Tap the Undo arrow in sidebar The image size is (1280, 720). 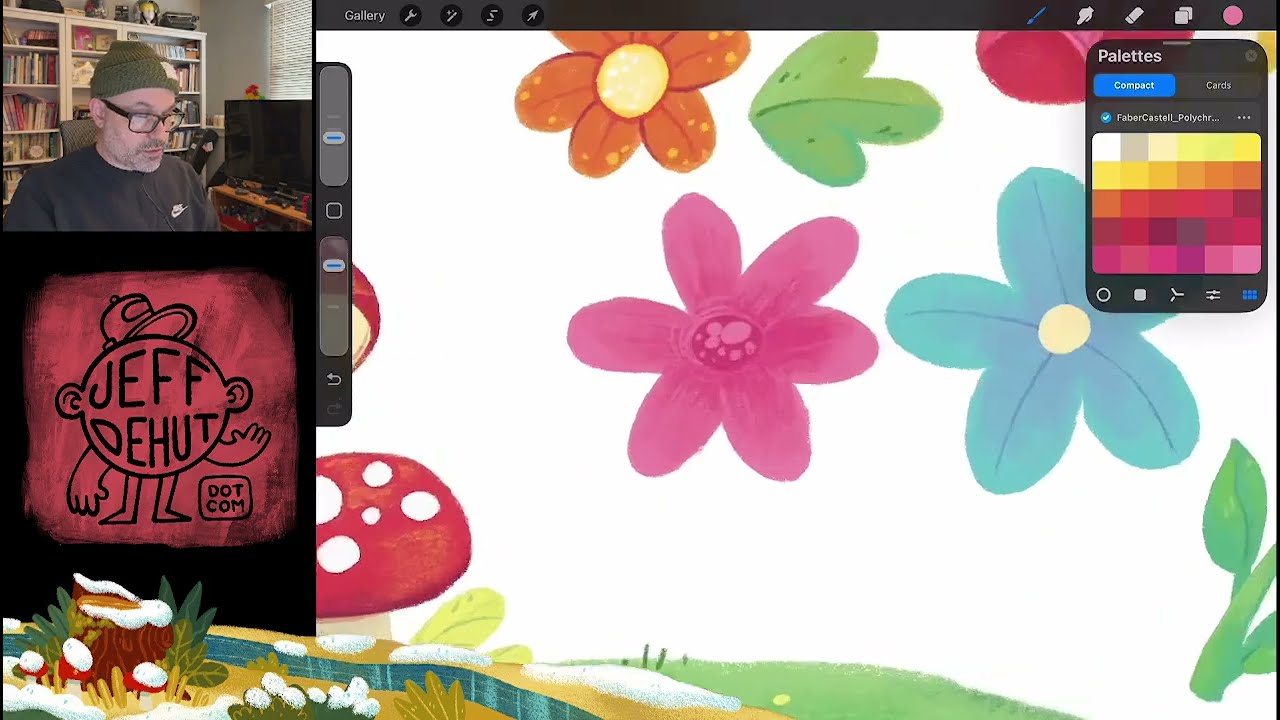pos(334,379)
